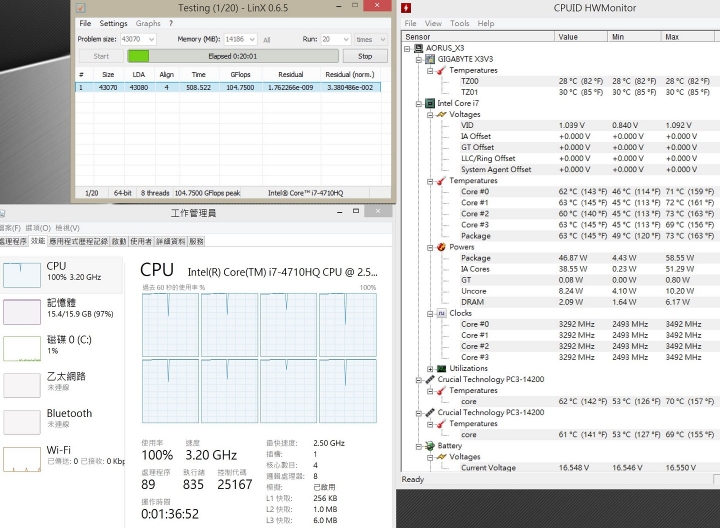This screenshot has height=528, width=720.
Task: Select the AORUS_X3 computer icon in HWMonitor
Action: [x=418, y=48]
